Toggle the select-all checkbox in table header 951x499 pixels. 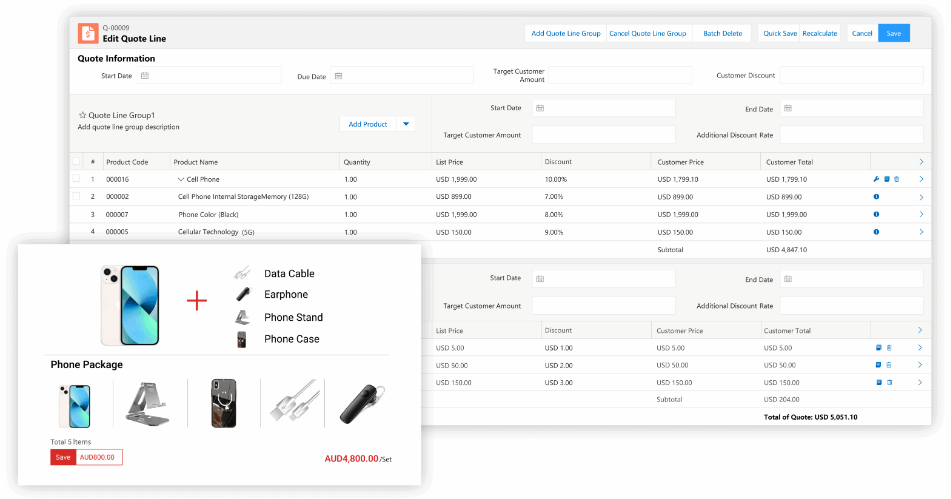pyautogui.click(x=76, y=161)
